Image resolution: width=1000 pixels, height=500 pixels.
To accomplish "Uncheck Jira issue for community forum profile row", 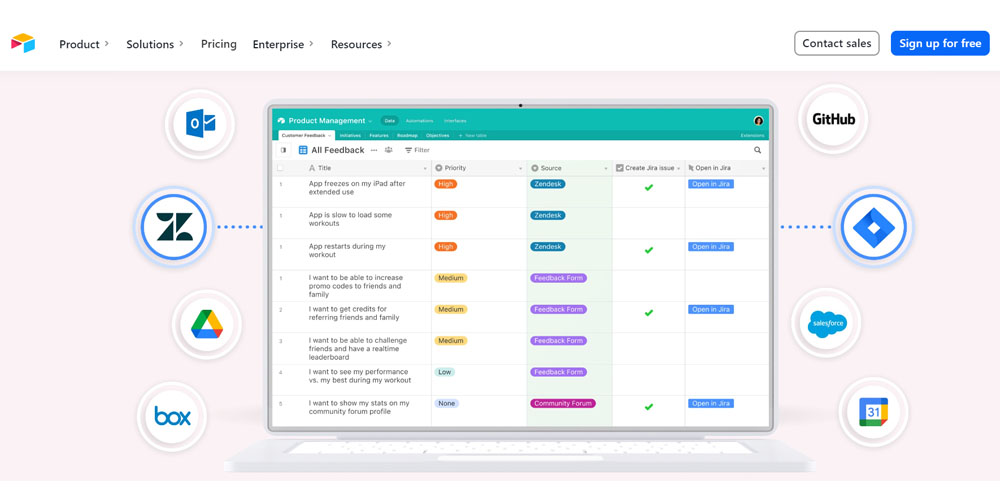I will (649, 407).
